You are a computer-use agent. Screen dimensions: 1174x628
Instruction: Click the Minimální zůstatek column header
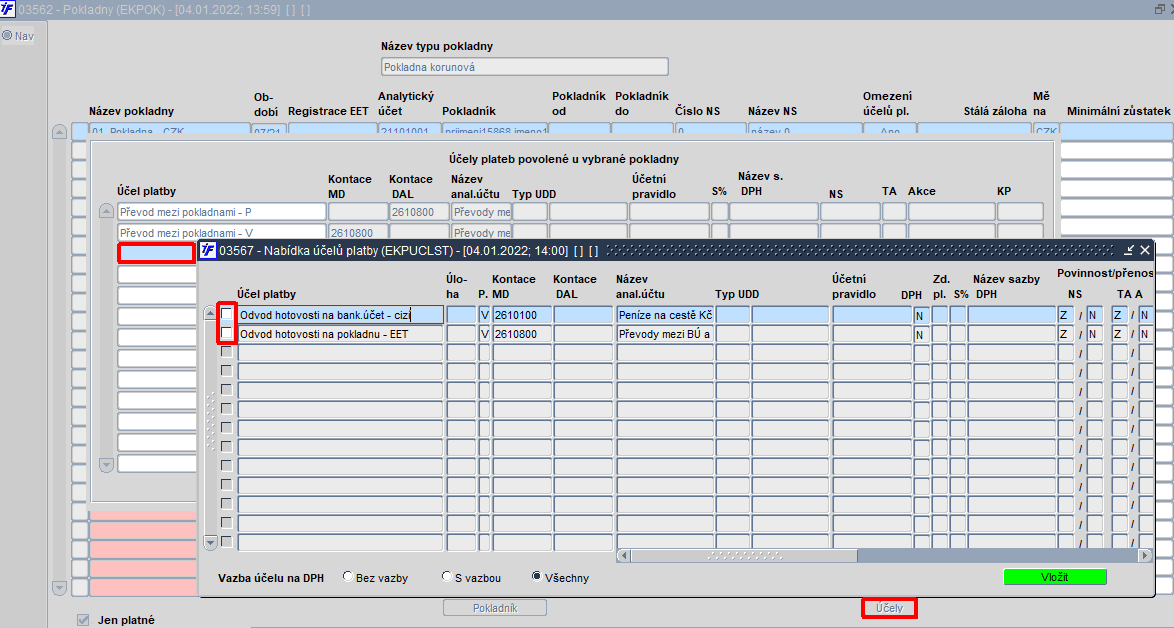click(1119, 111)
